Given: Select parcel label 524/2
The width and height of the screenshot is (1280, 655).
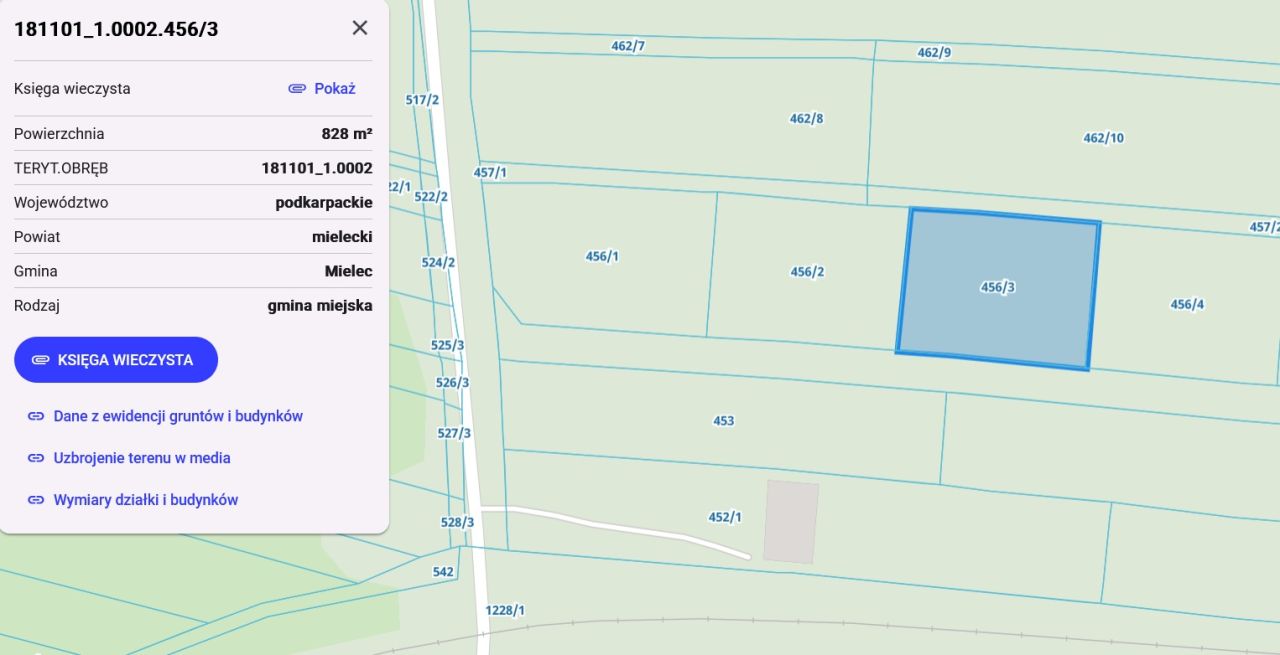Looking at the screenshot, I should [438, 263].
